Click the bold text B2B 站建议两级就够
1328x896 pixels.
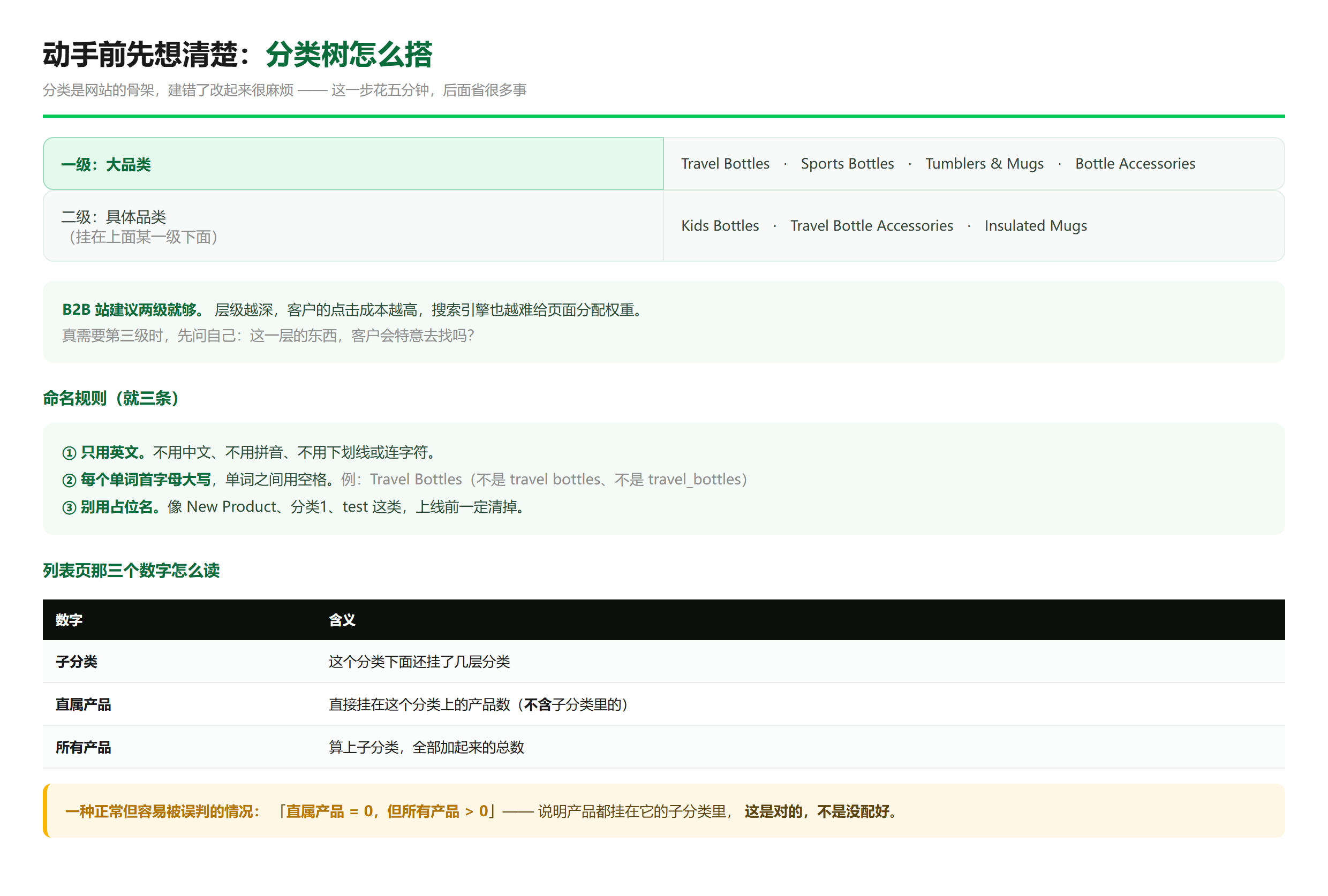(133, 310)
